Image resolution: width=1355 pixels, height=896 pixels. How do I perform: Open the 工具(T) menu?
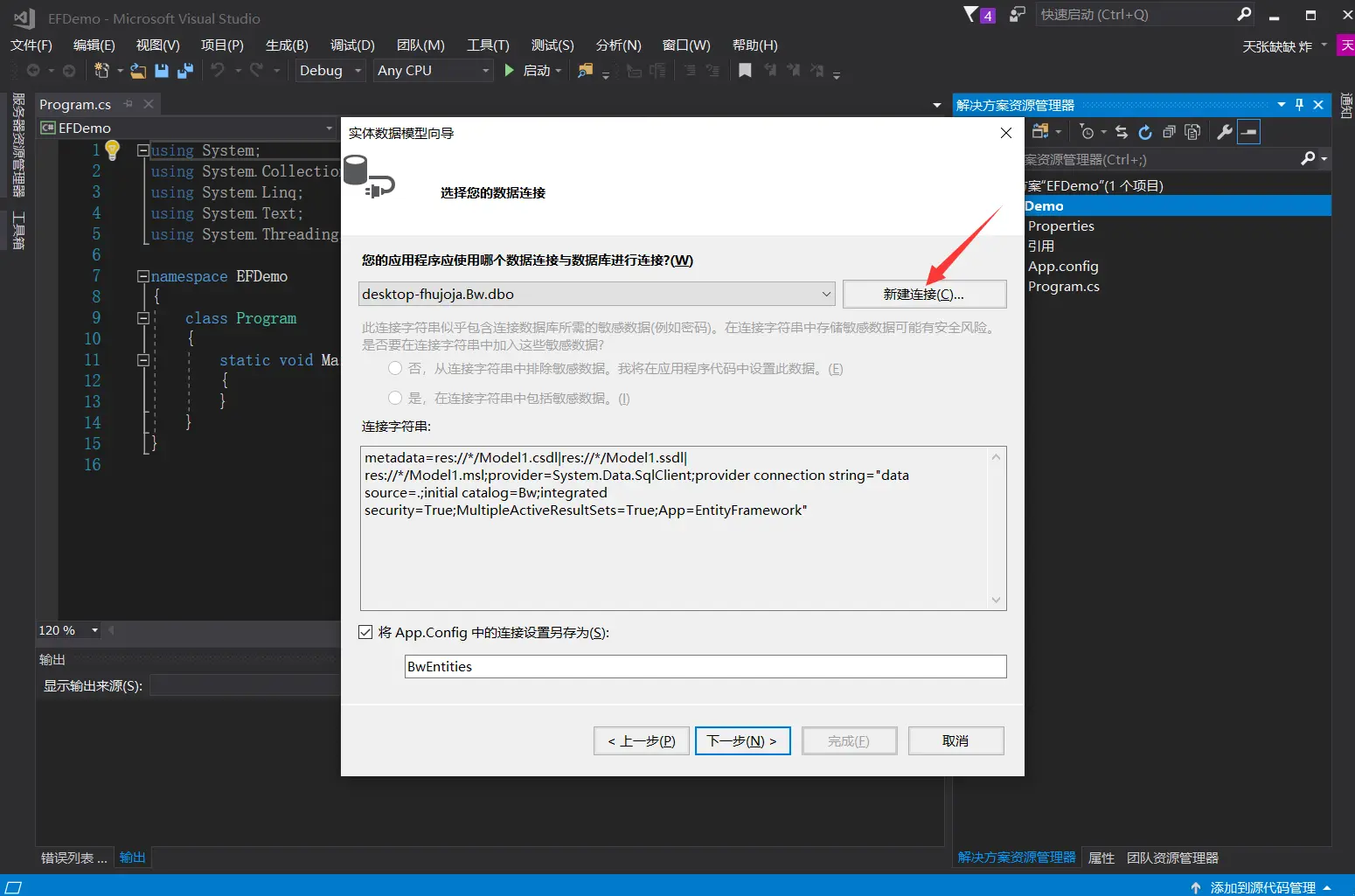pos(488,45)
